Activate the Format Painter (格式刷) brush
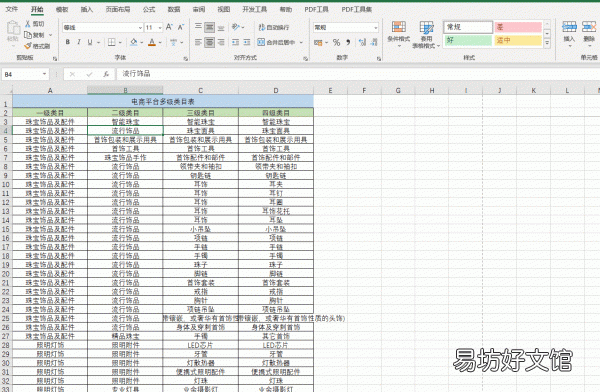 pyautogui.click(x=37, y=46)
